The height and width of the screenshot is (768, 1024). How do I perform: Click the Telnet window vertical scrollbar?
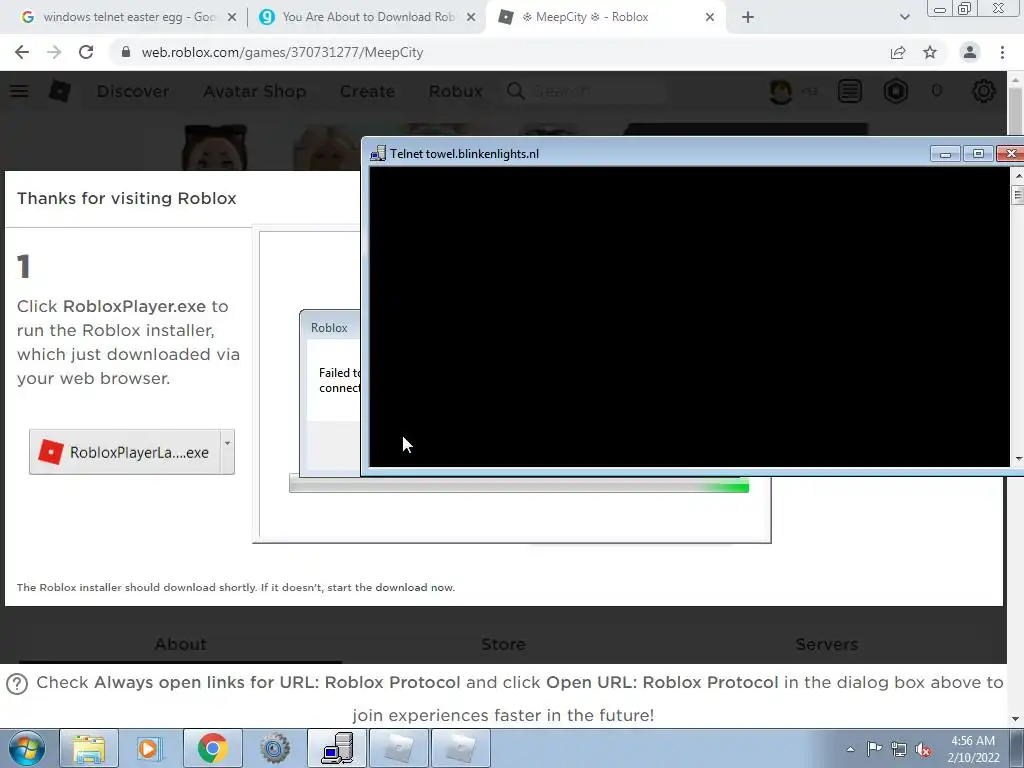1017,317
